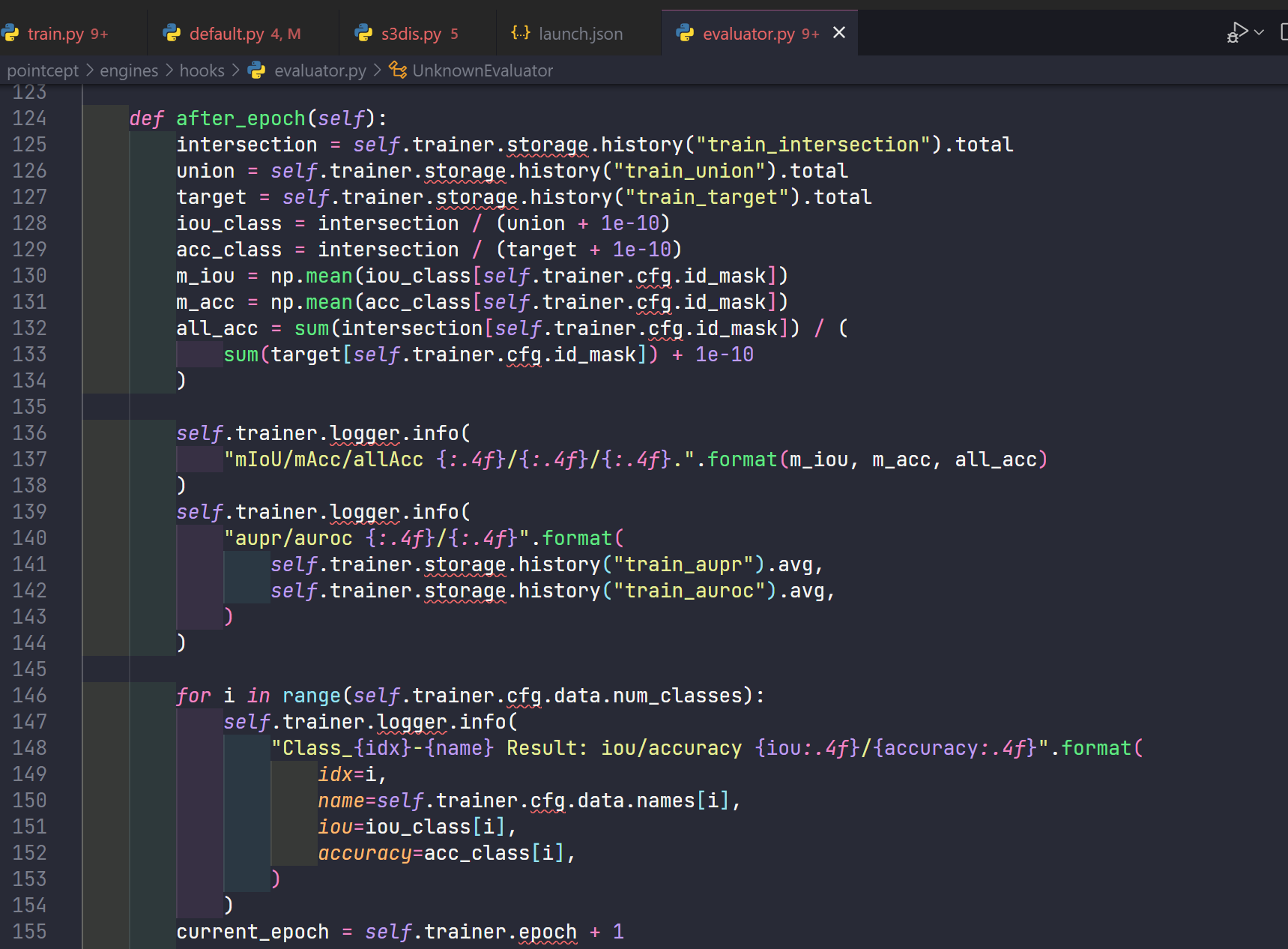Click engines in the breadcrumb
Screen dimensions: 1288x949
(129, 70)
